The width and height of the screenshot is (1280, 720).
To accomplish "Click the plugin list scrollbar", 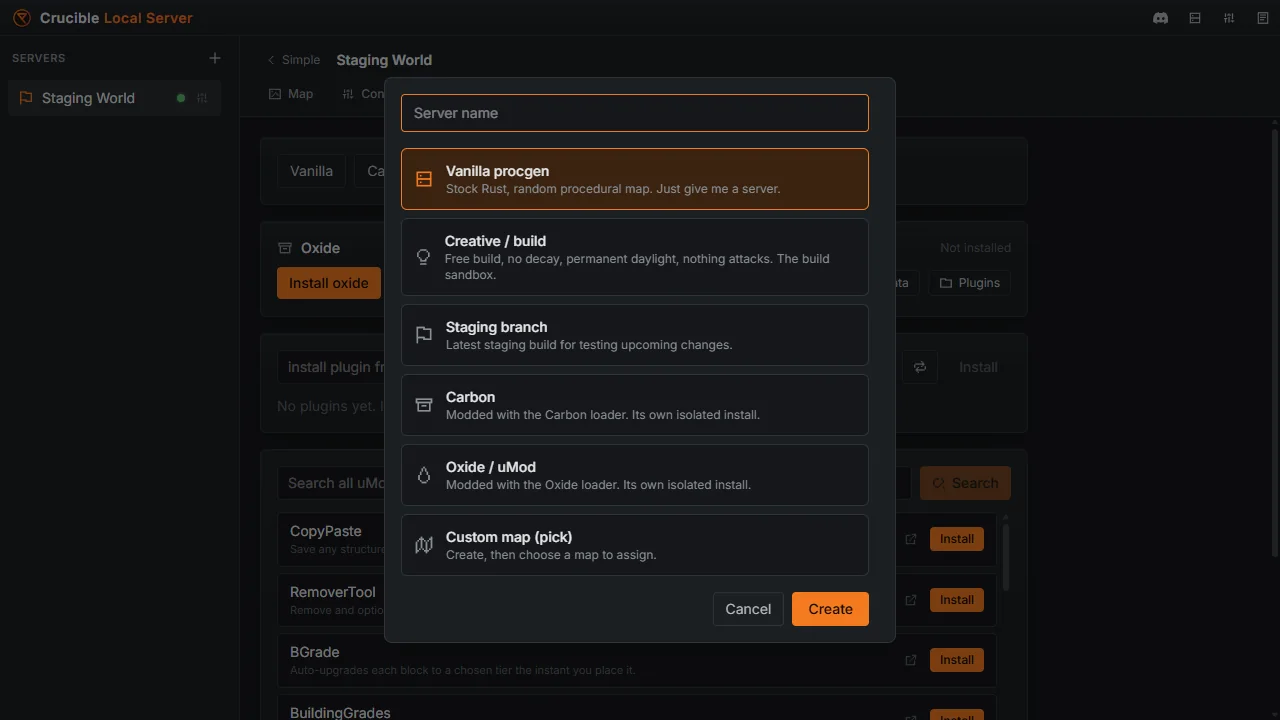I will click(x=1005, y=557).
